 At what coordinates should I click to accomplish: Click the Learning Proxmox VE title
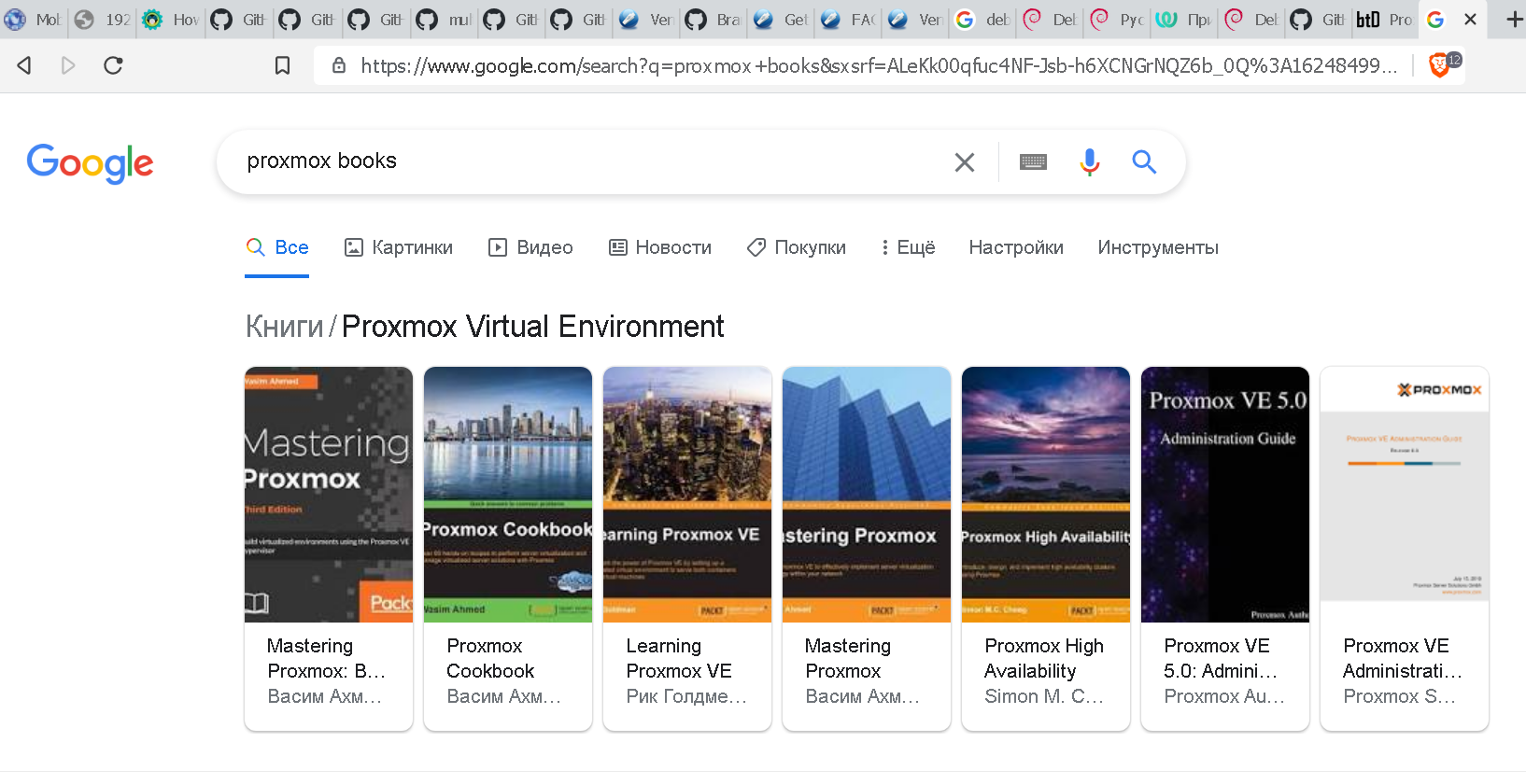[679, 658]
